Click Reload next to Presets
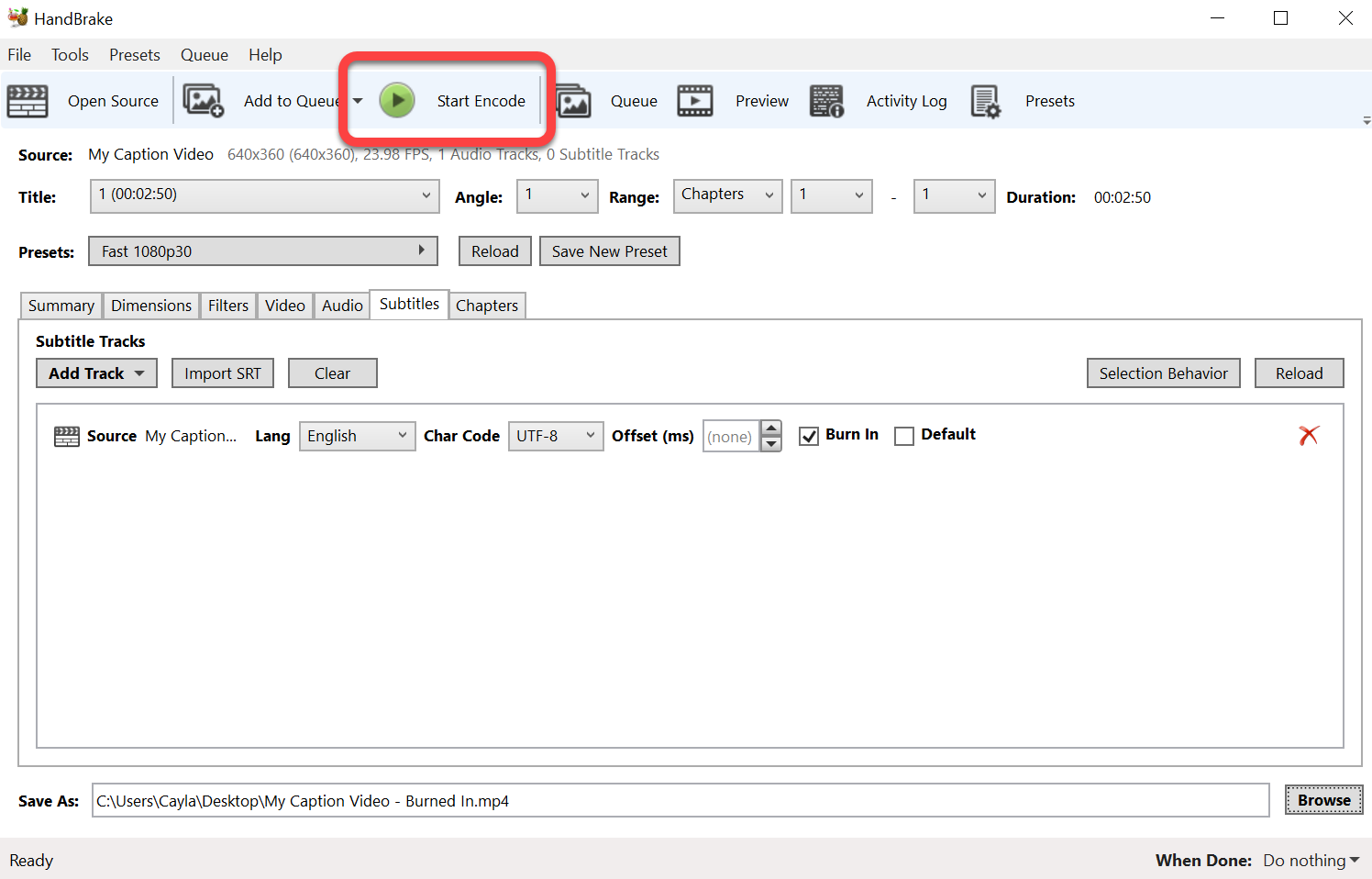Screen dimensions: 1372x879 coord(495,251)
